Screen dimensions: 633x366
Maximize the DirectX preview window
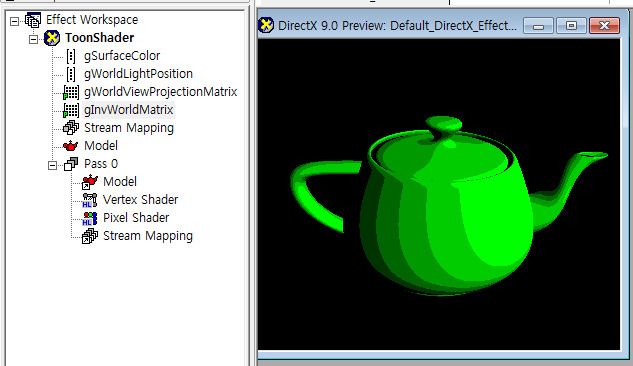point(571,26)
